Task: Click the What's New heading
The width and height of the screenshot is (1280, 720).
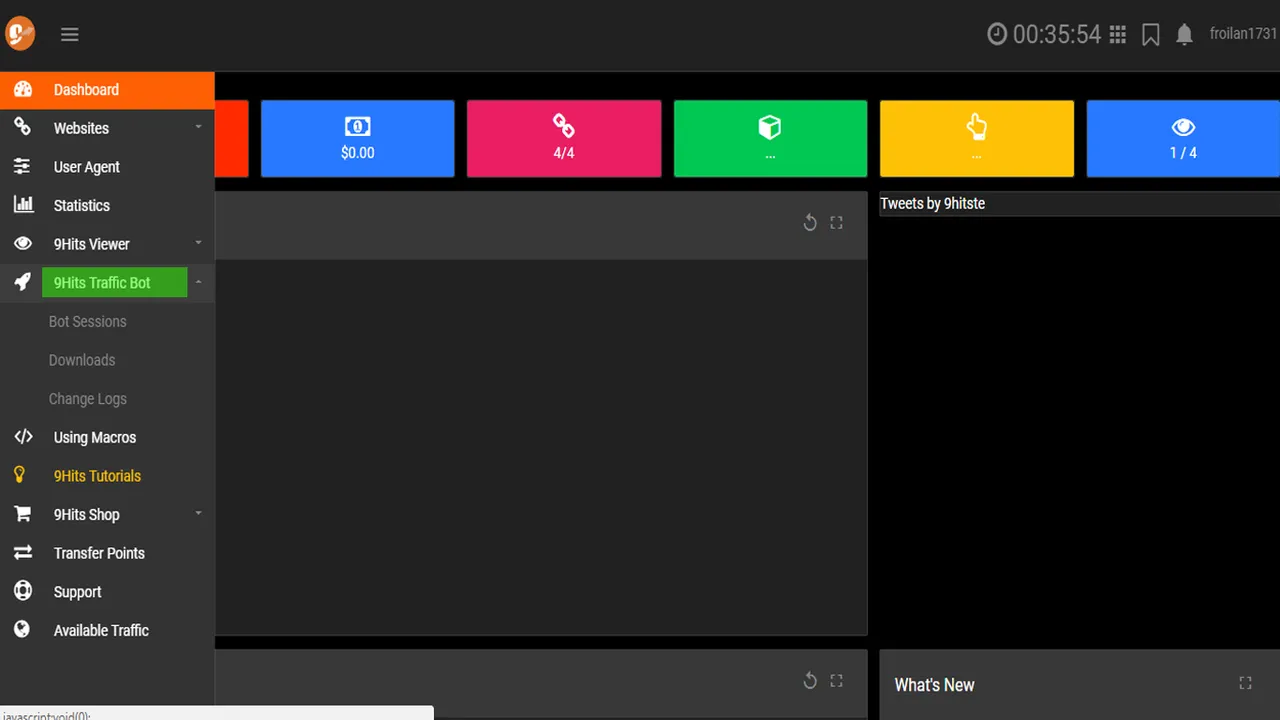Action: tap(934, 685)
